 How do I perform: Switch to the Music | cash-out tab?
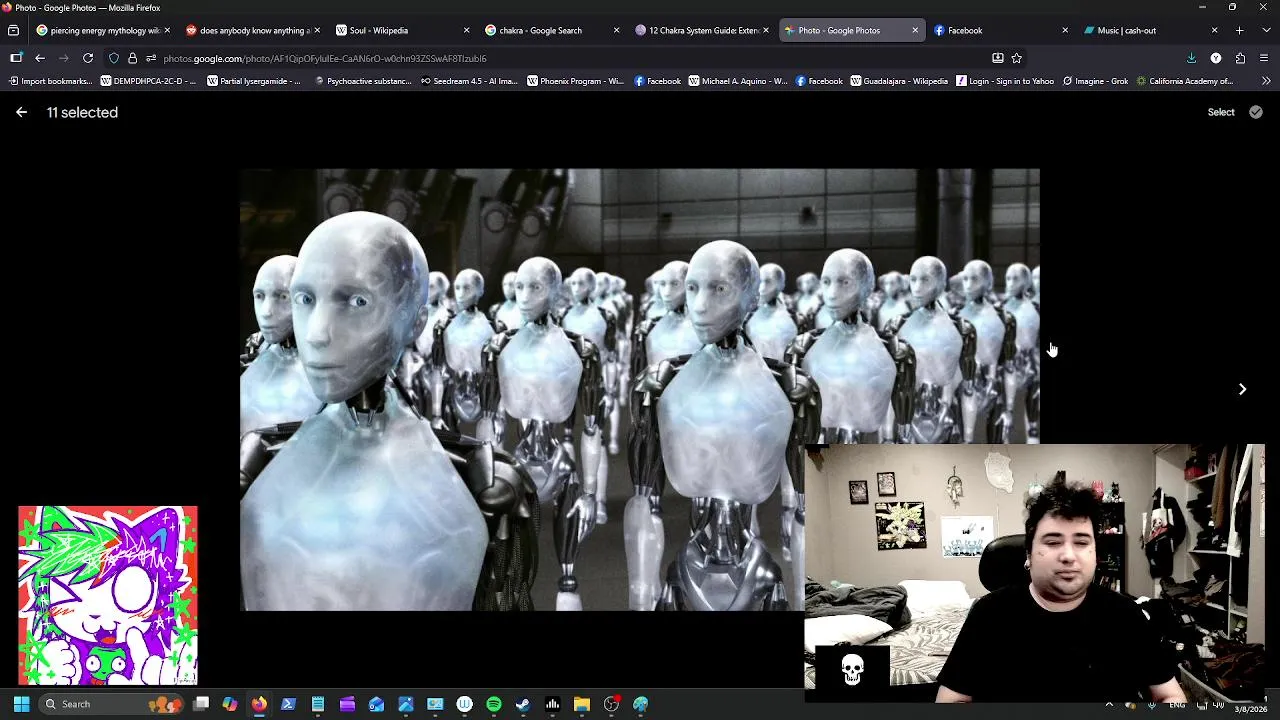point(1149,30)
